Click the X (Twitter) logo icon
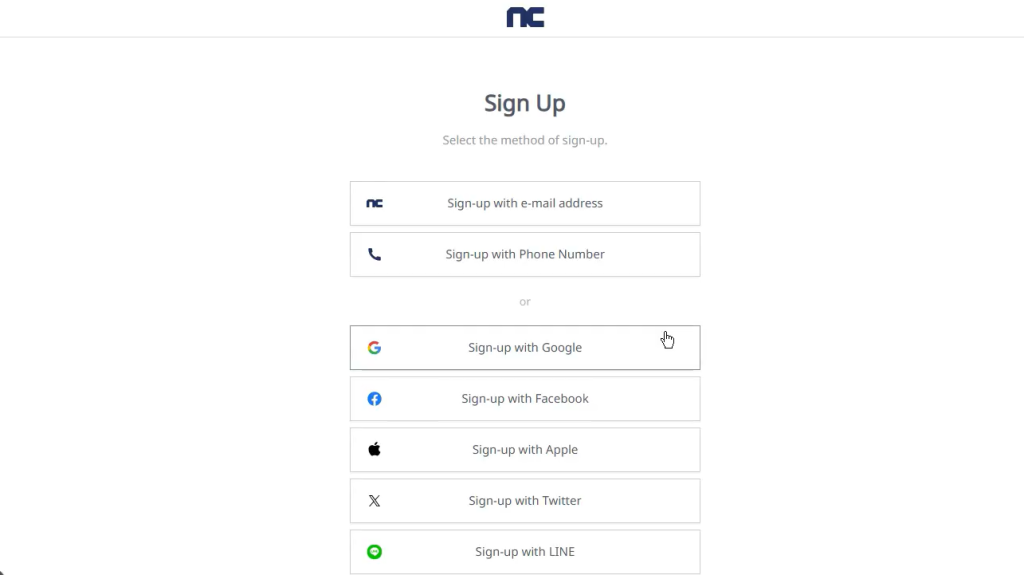This screenshot has height=575, width=1024. coord(374,501)
